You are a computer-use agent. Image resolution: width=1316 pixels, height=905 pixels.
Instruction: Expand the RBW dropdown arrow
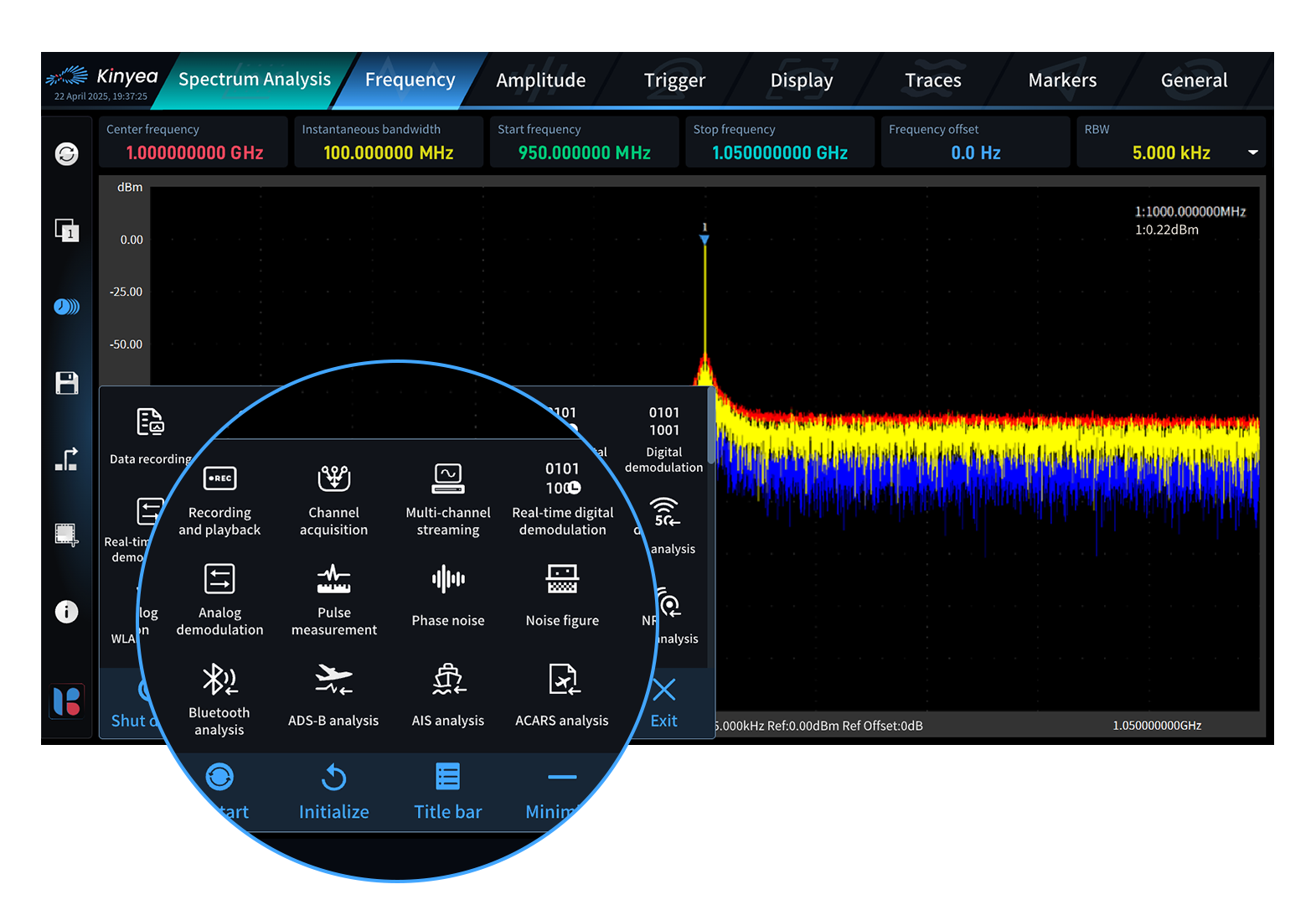click(1253, 153)
